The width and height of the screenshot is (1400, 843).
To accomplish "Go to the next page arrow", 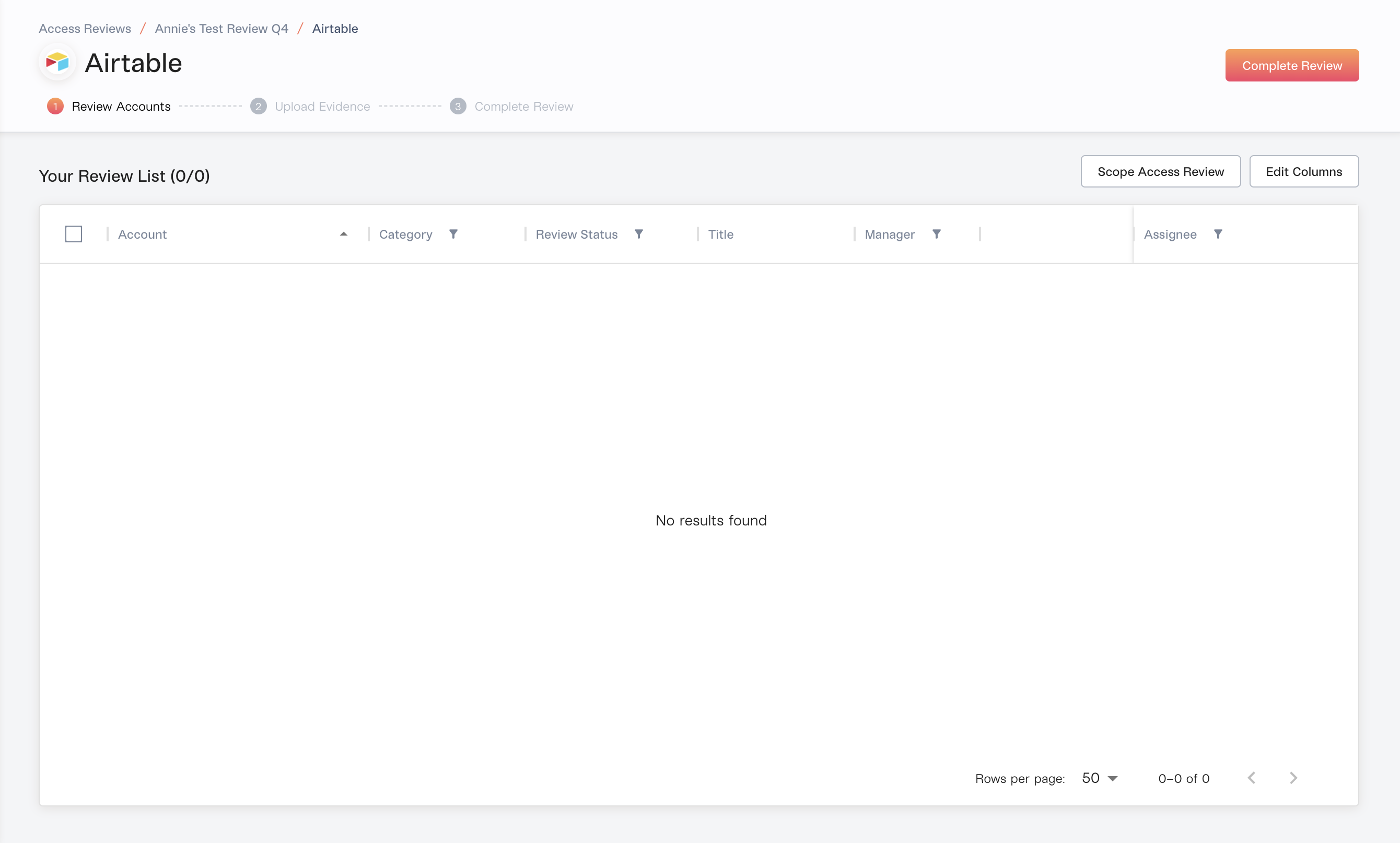I will [1293, 778].
